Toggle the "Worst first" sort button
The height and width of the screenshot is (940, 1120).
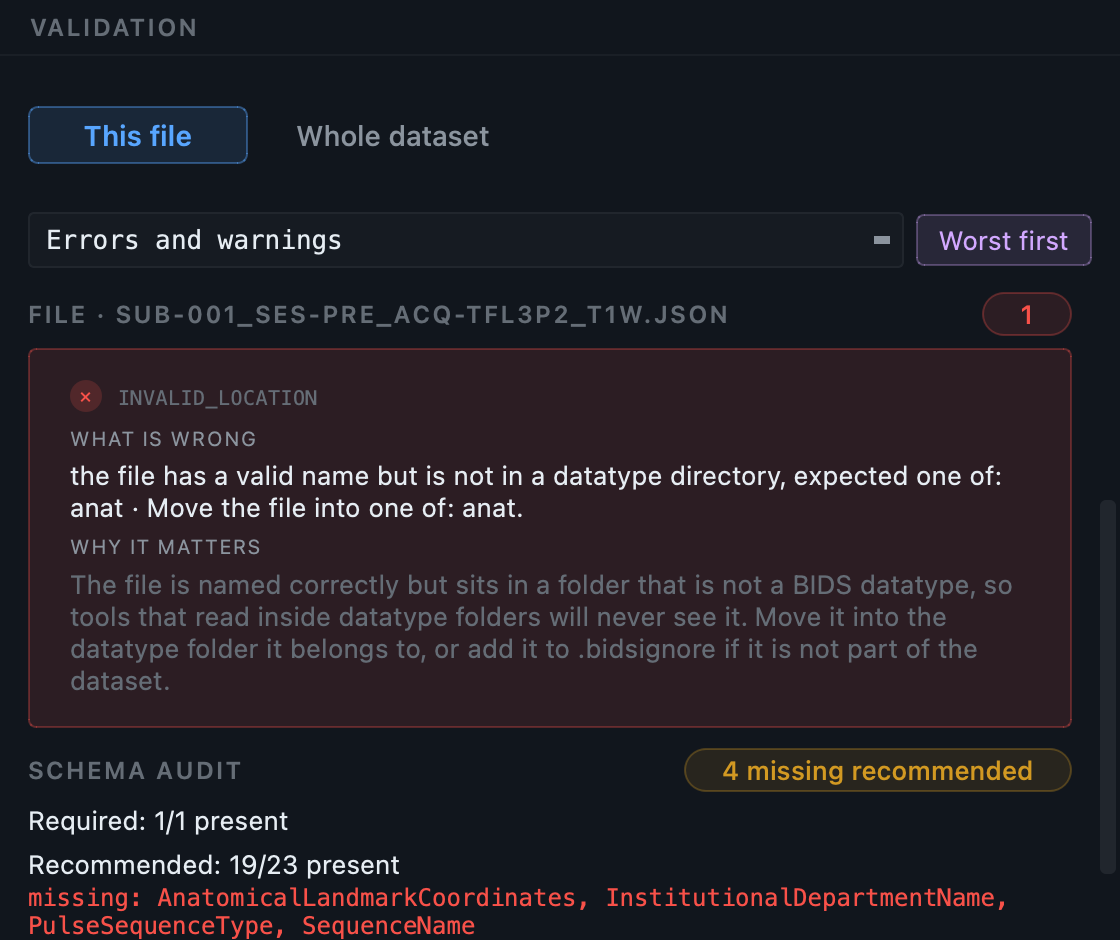(1004, 241)
